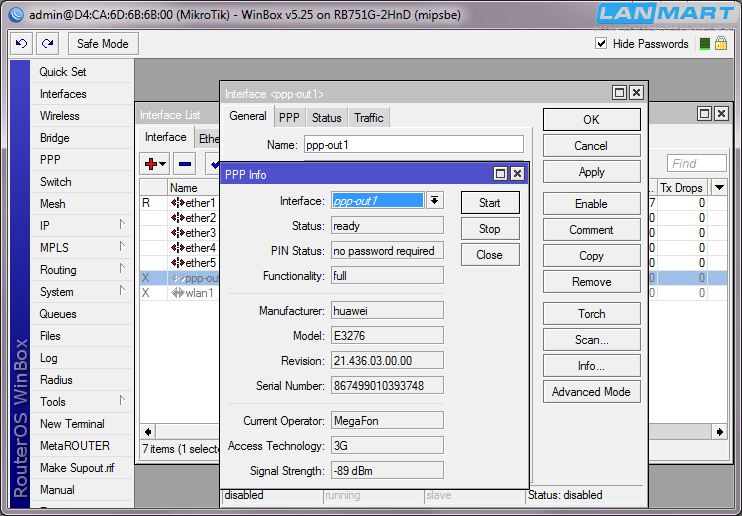Switch to the PPP tab
This screenshot has width=742, height=516.
tap(289, 118)
